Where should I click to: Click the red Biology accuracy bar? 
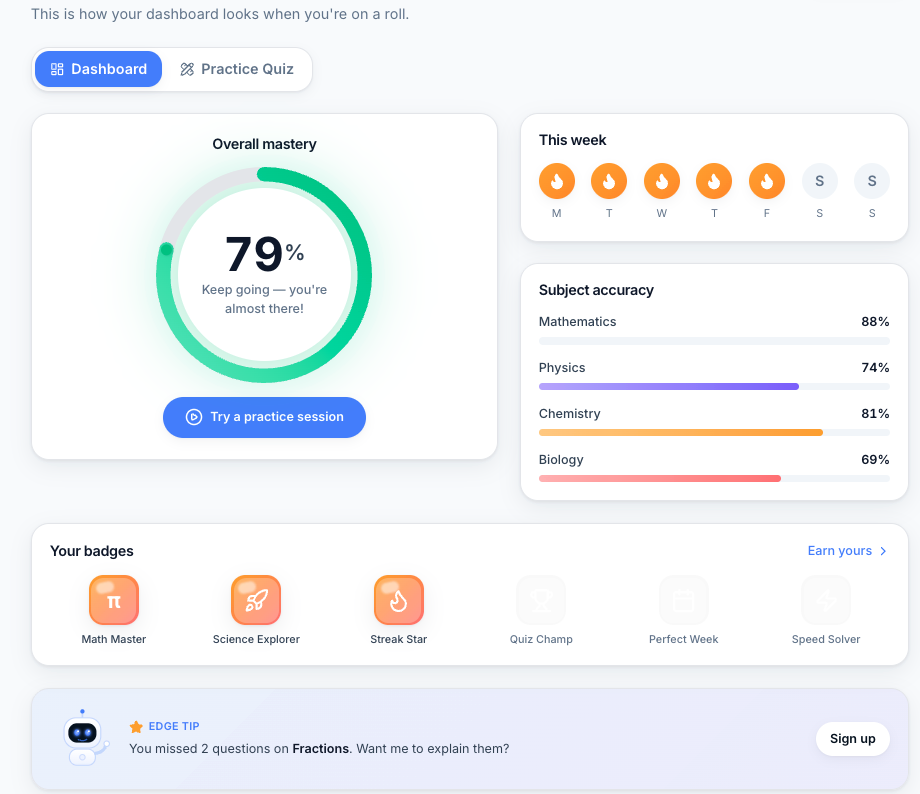click(659, 478)
